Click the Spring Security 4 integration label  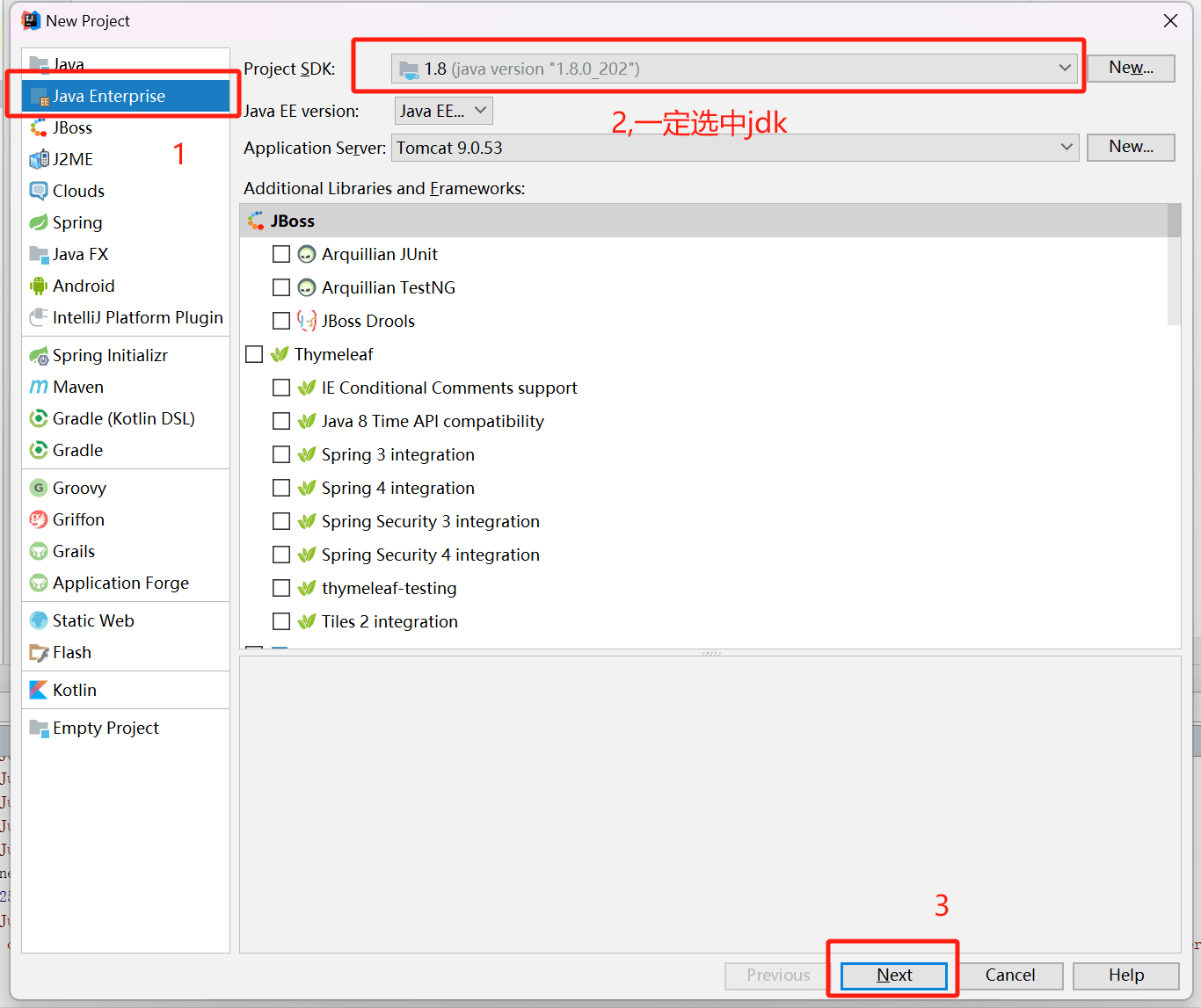point(431,555)
